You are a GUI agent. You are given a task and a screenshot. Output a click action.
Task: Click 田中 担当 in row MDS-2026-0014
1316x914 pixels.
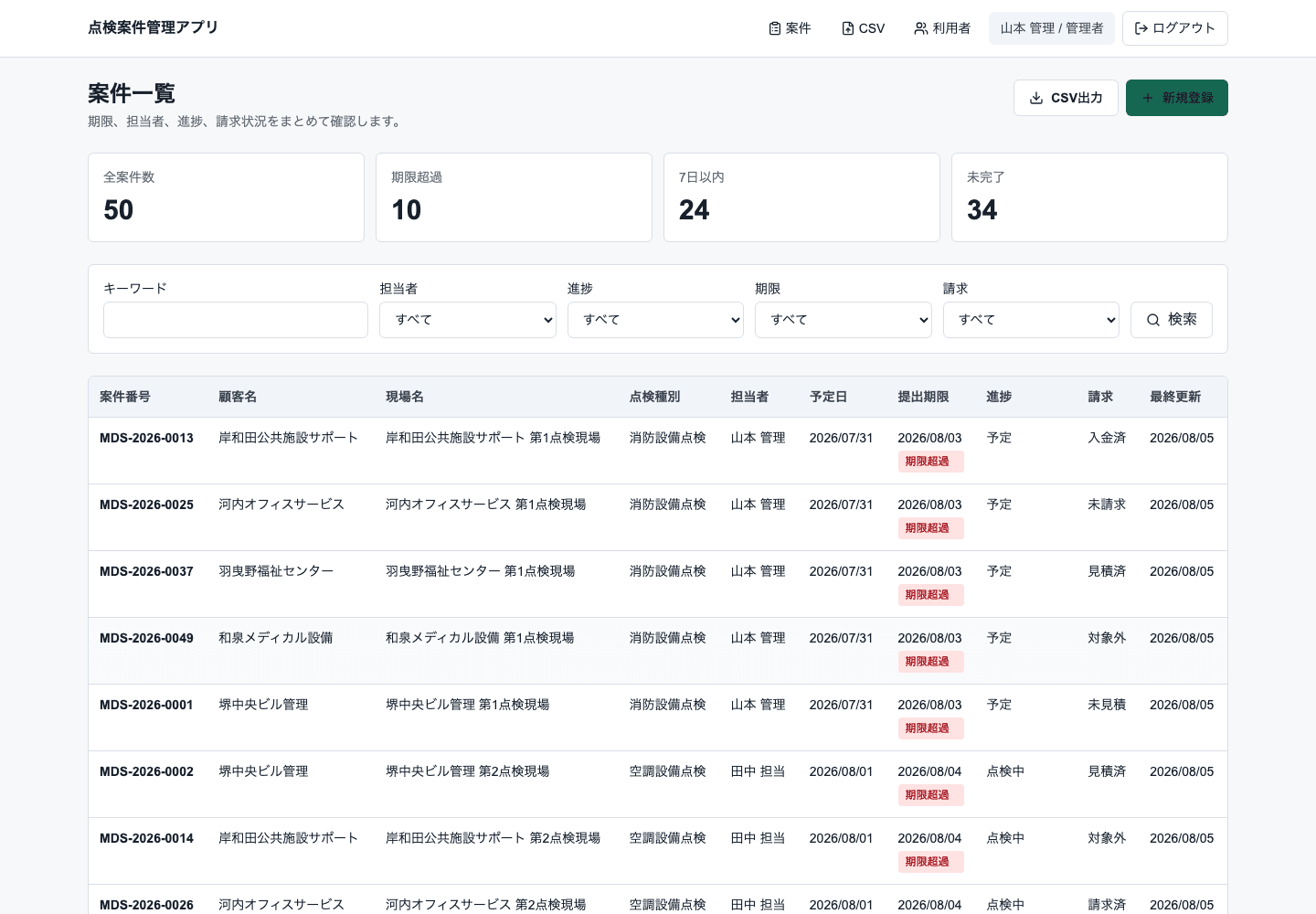pos(758,838)
